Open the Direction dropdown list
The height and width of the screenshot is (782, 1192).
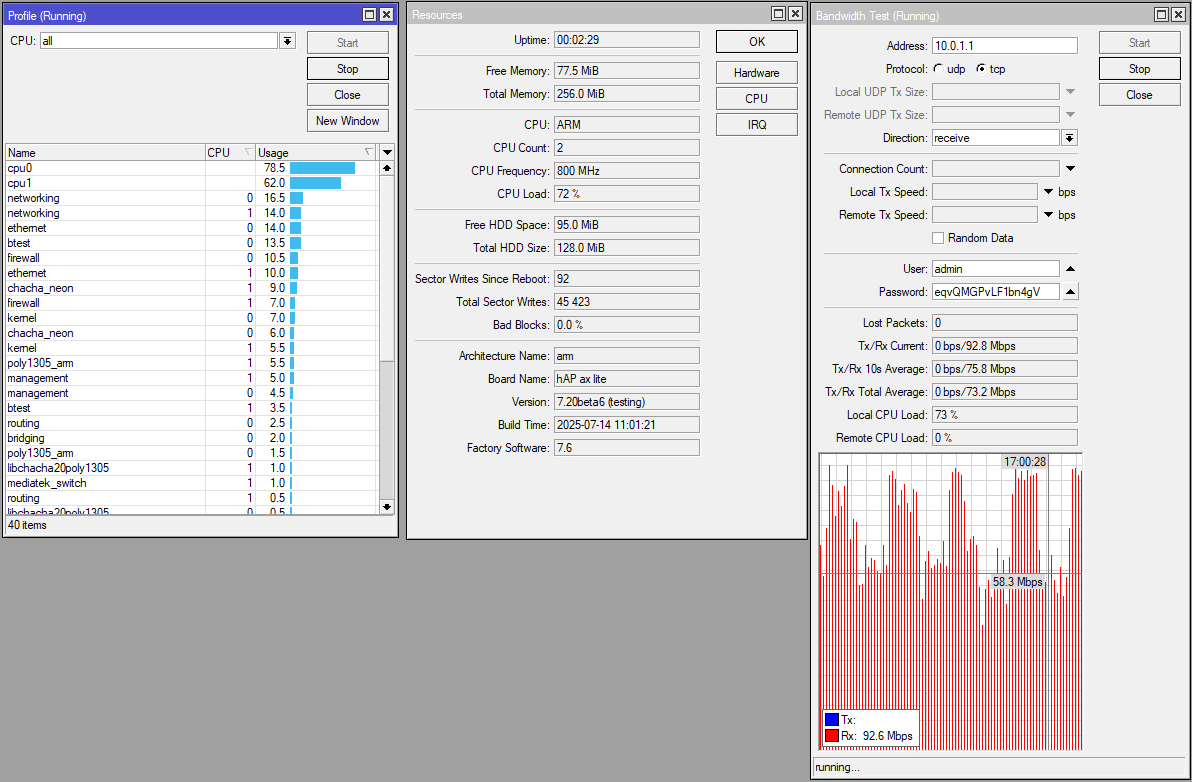pos(1069,138)
